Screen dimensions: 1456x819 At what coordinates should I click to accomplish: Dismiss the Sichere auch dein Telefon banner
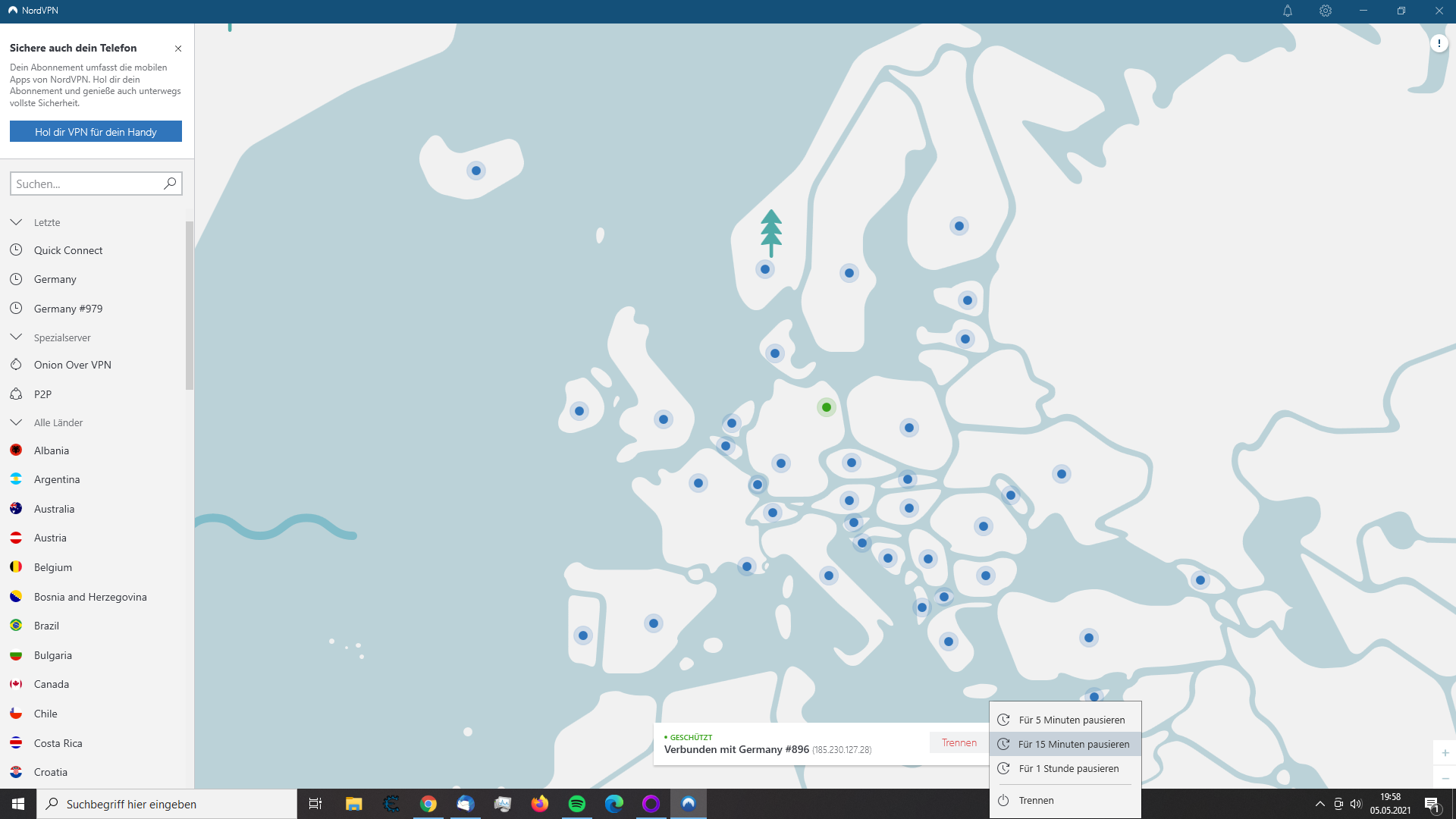[x=178, y=49]
